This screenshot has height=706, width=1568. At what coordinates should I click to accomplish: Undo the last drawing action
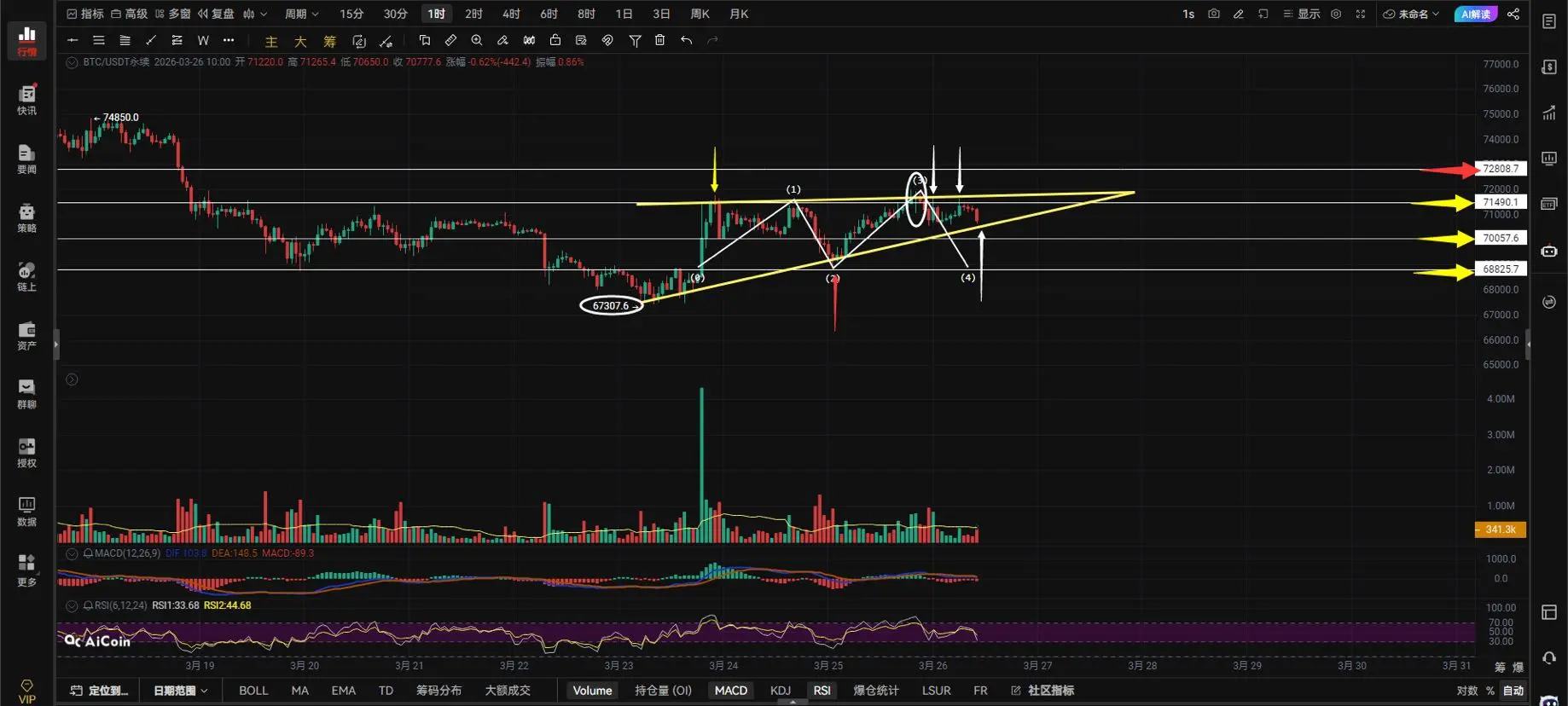coord(686,40)
